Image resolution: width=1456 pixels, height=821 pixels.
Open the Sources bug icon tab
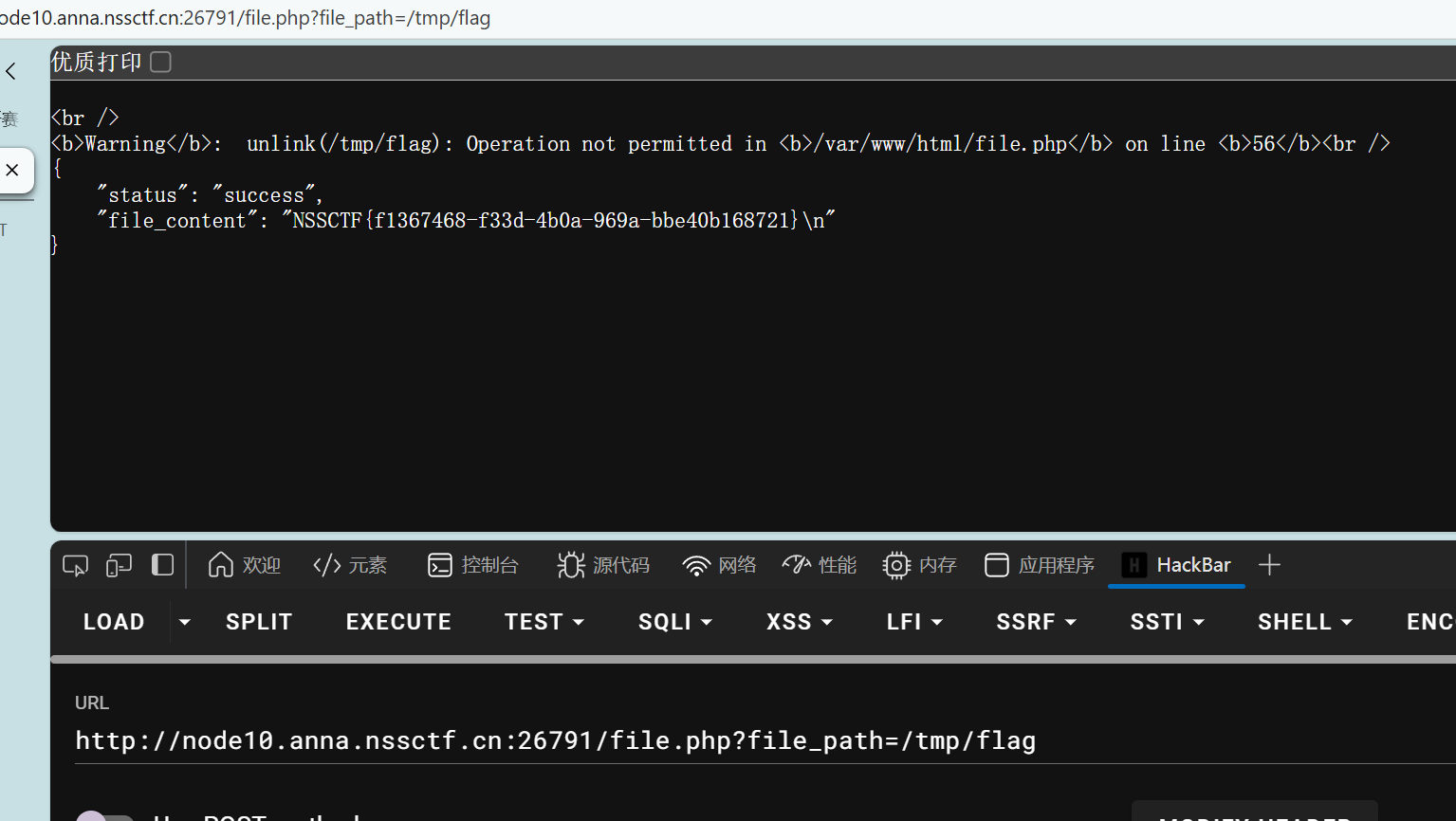click(x=603, y=566)
